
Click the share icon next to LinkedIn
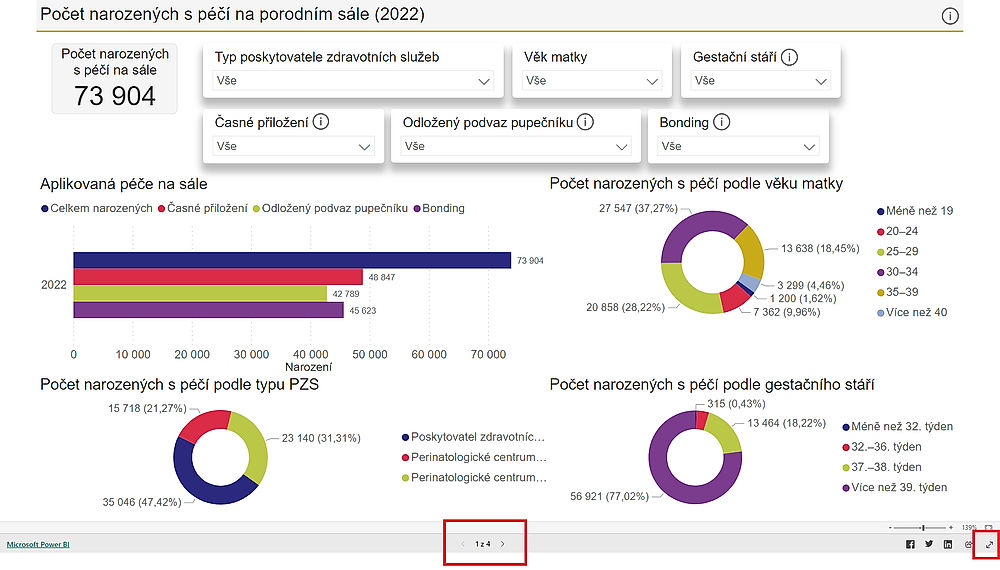tap(967, 544)
